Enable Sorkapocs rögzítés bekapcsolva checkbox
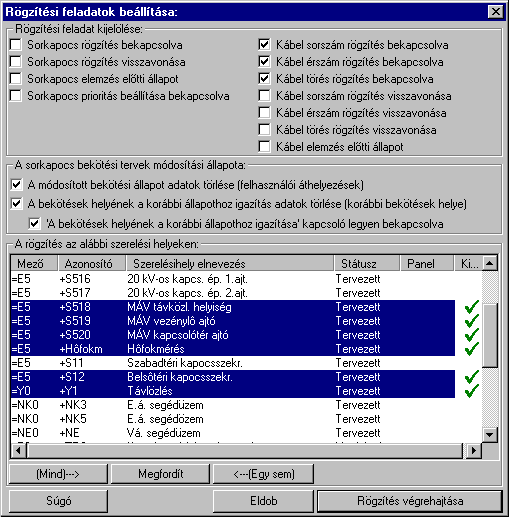 coord(16,45)
